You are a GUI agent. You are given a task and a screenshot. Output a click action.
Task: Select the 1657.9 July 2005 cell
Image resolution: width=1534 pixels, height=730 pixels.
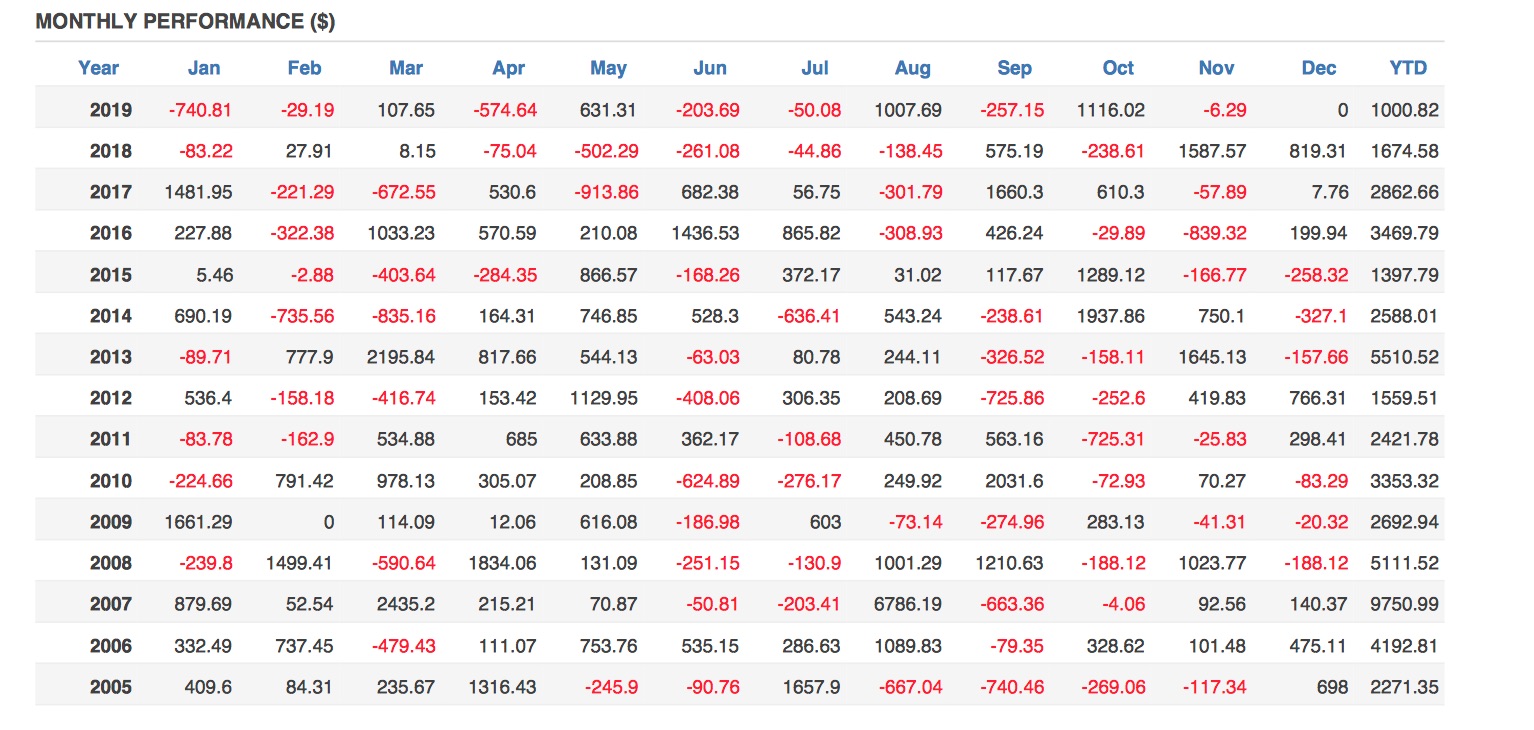[813, 688]
